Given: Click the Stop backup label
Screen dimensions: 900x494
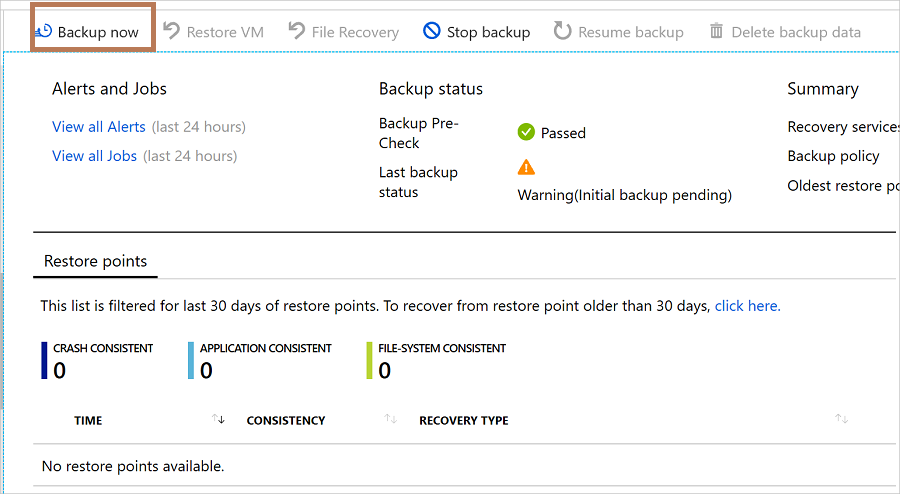Looking at the screenshot, I should pos(488,32).
